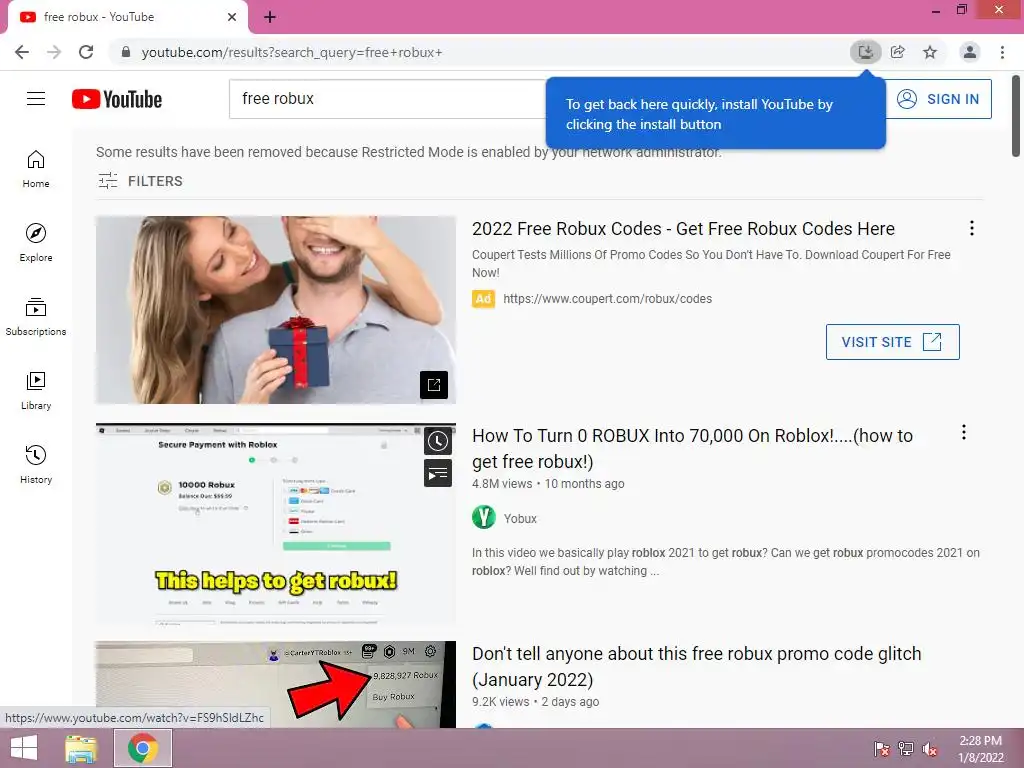This screenshot has width=1024, height=768.
Task: Click the network tray icon
Action: (x=906, y=748)
